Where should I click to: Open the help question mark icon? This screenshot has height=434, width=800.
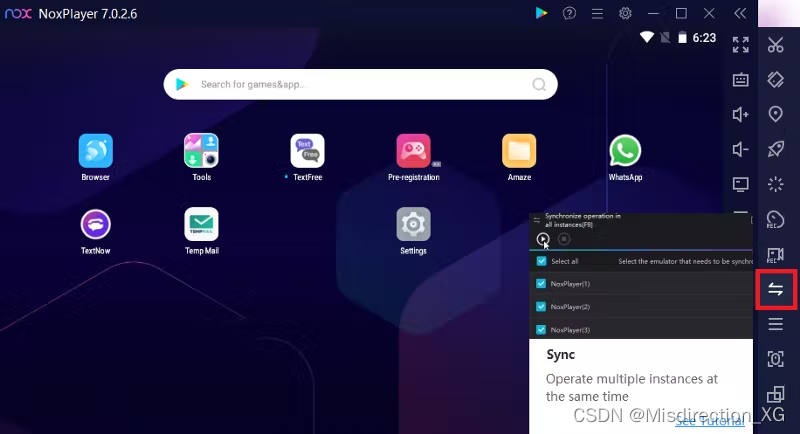(569, 13)
